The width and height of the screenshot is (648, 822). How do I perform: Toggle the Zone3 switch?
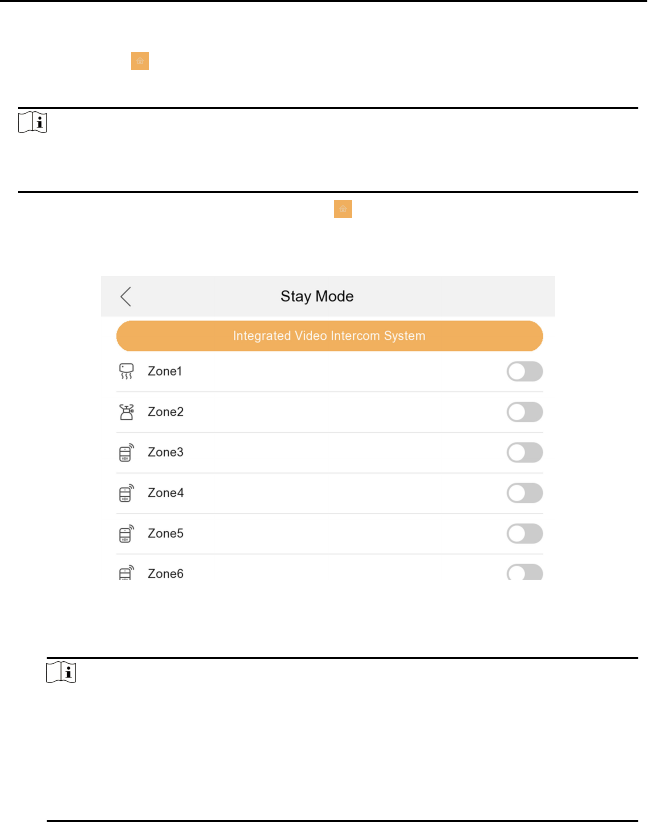(x=524, y=453)
